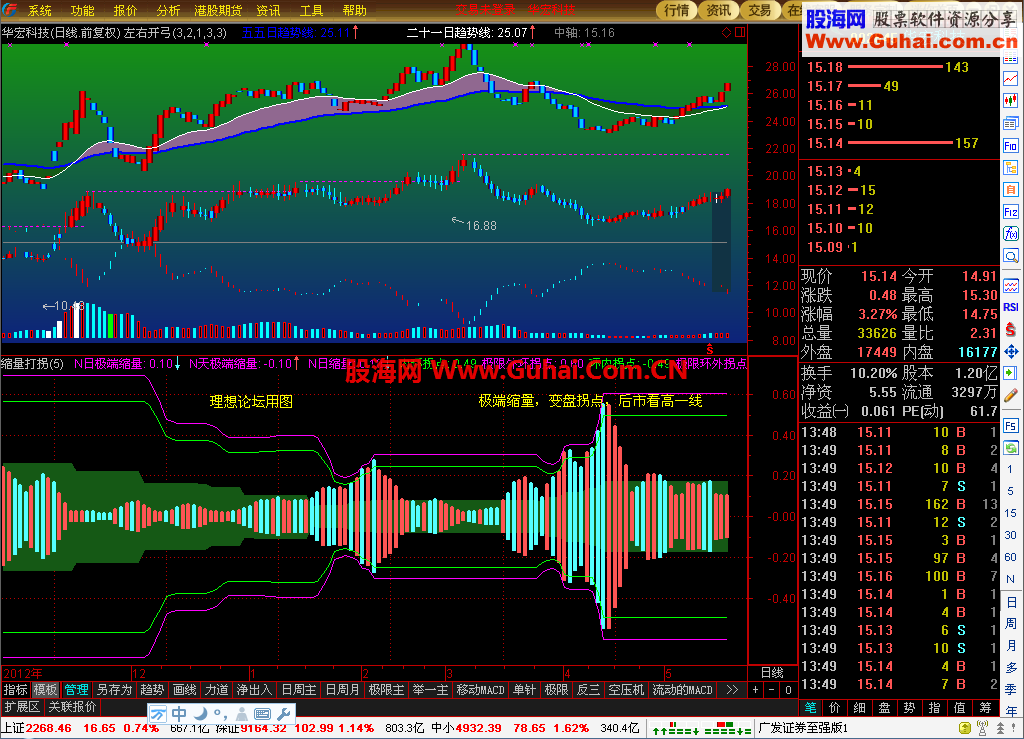
Task: Select the 移动MACD indicator tab
Action: pos(480,690)
